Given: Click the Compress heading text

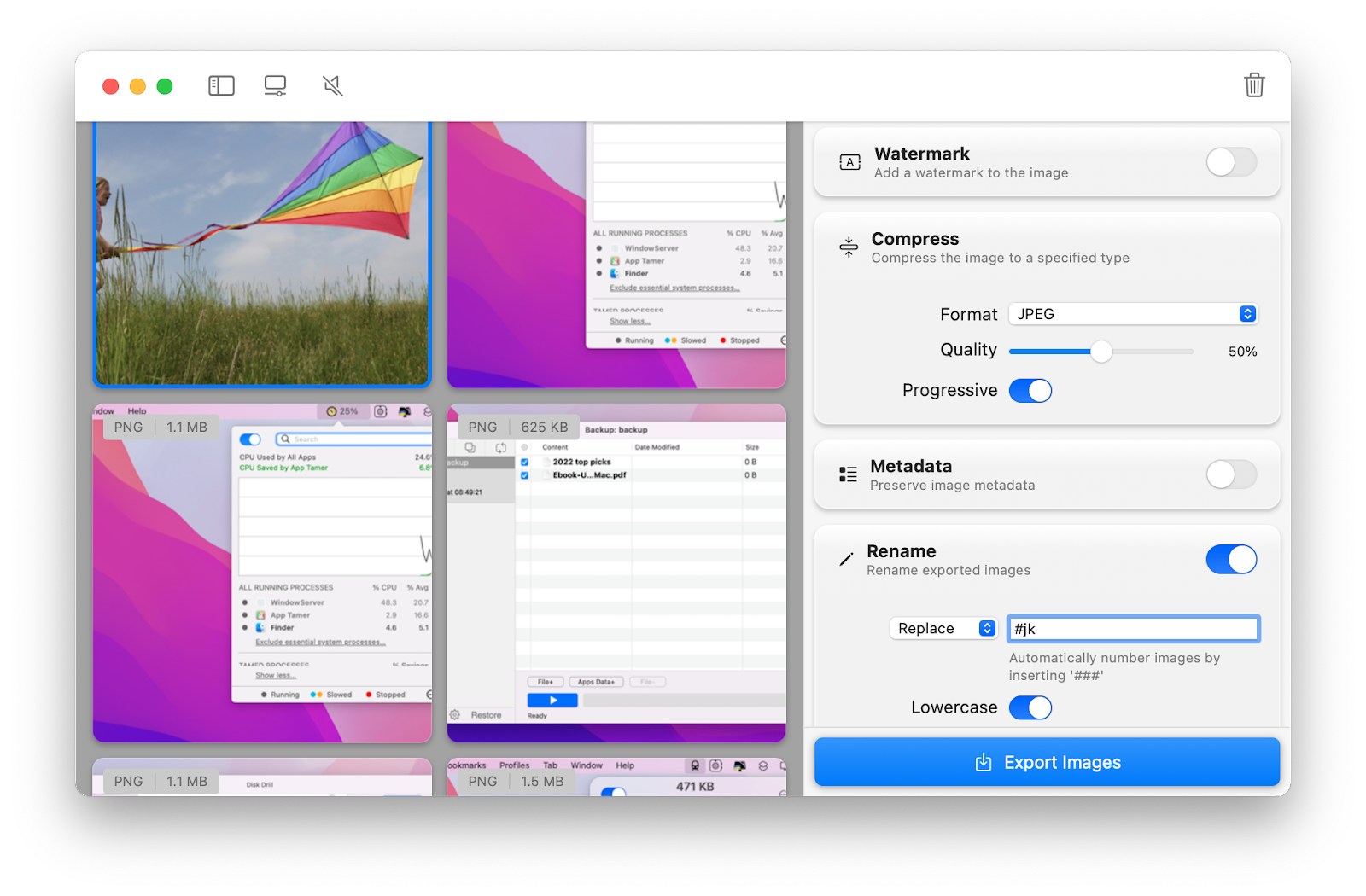Looking at the screenshot, I should [915, 239].
